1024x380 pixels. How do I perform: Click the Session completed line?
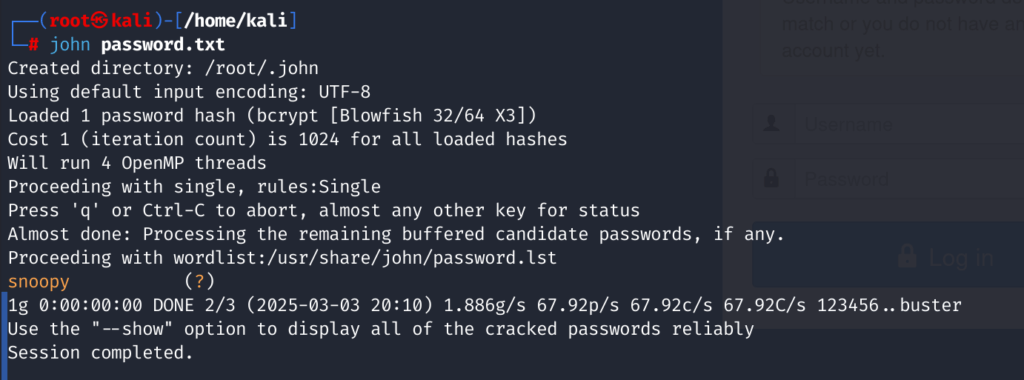(101, 353)
